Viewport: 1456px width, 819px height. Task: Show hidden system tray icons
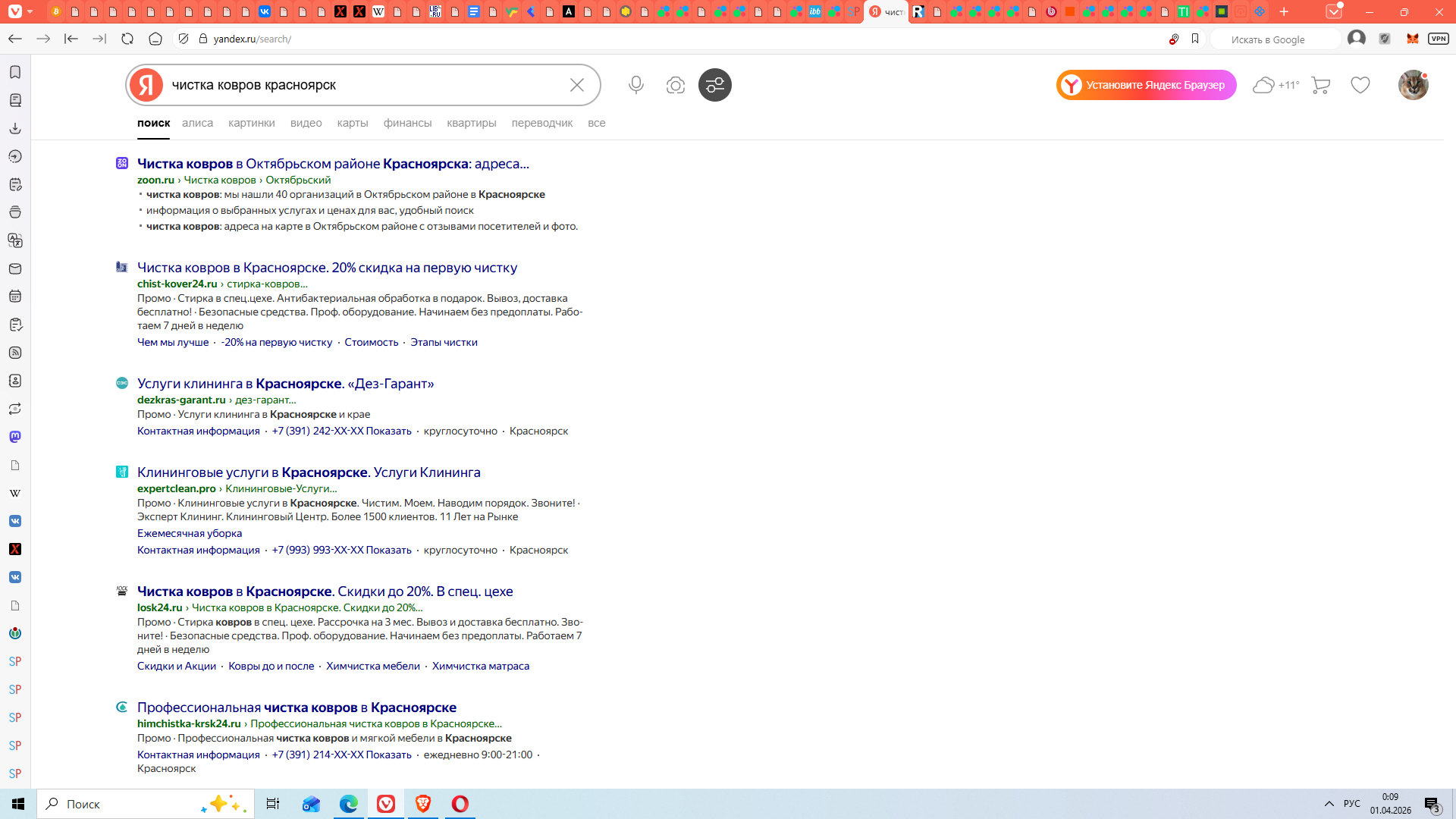(x=1329, y=804)
